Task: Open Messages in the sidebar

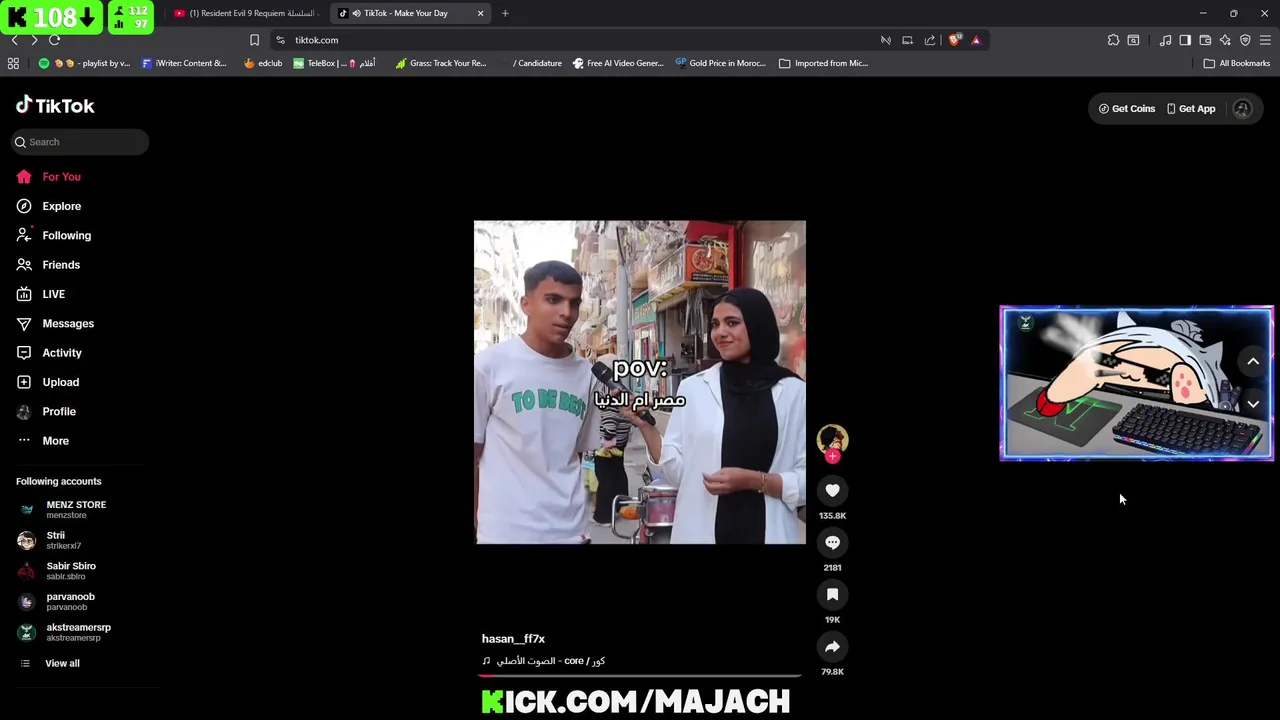Action: (55, 323)
